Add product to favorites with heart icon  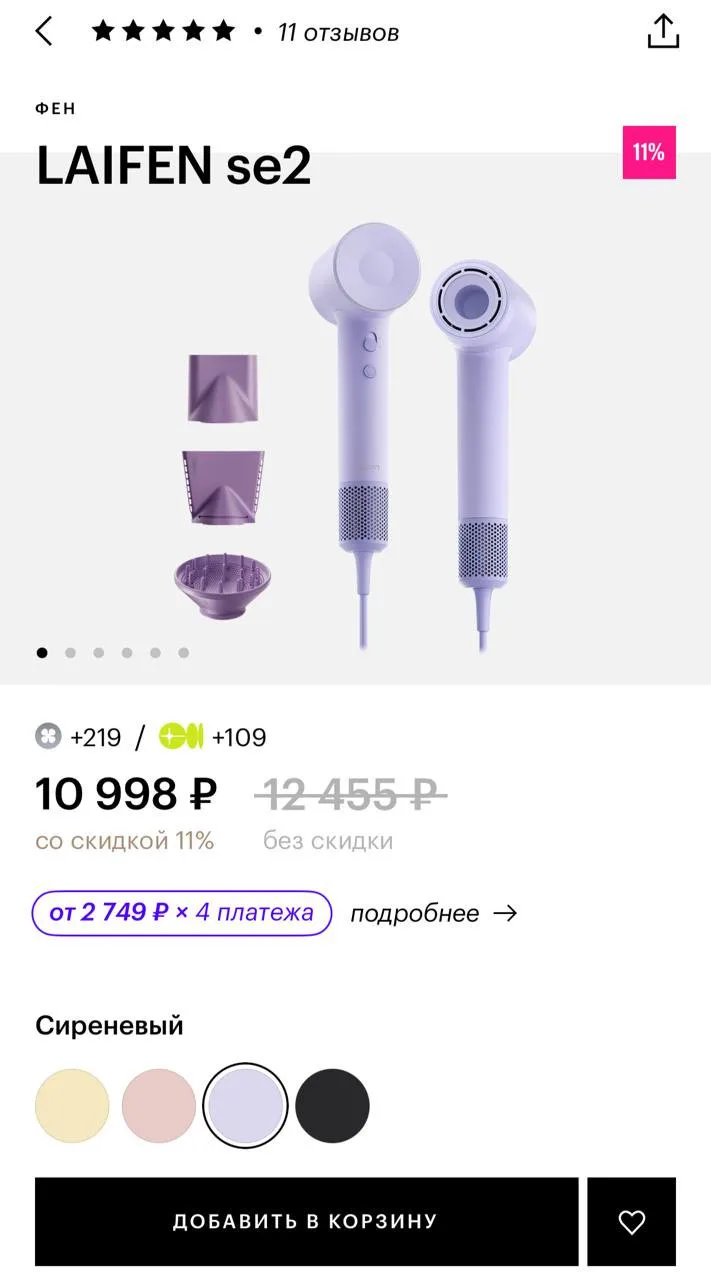tap(631, 1221)
